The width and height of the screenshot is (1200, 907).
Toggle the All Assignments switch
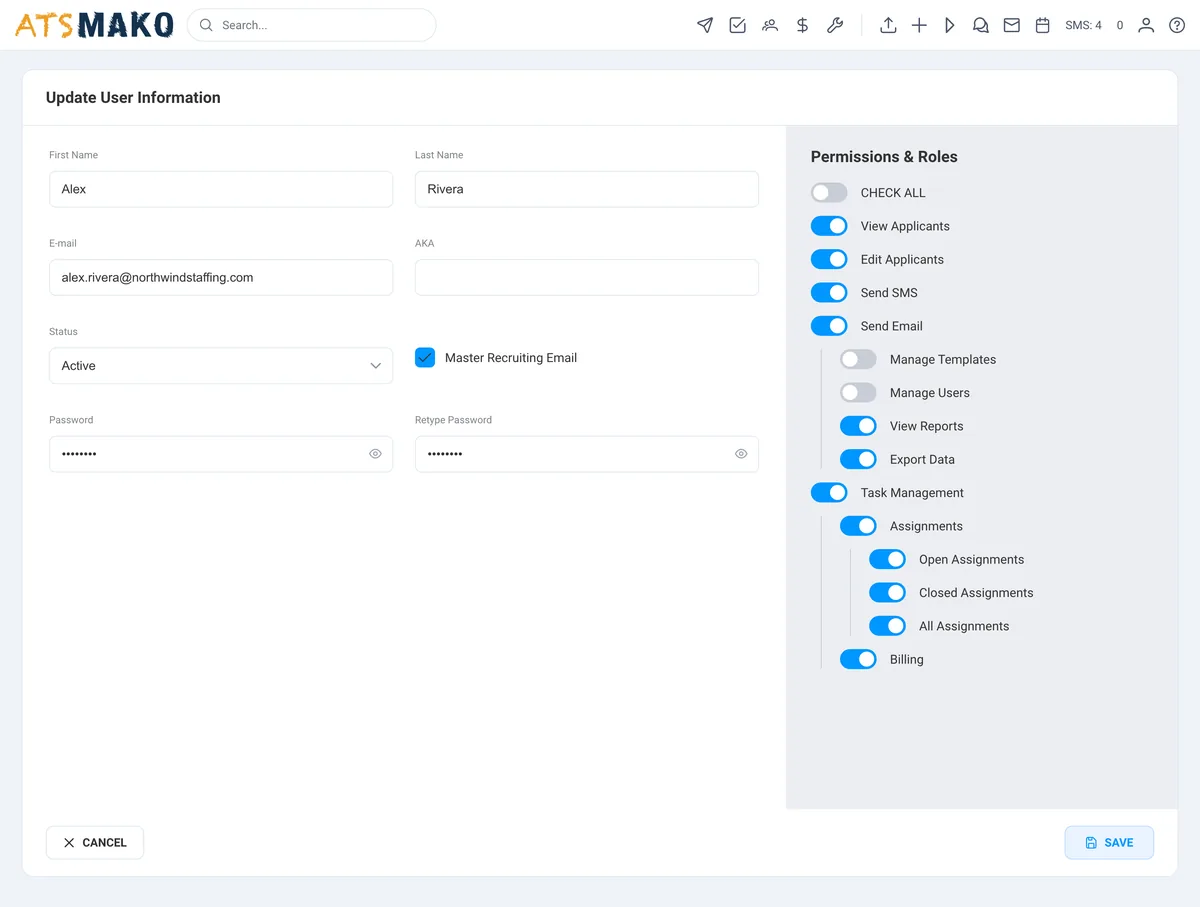(887, 626)
